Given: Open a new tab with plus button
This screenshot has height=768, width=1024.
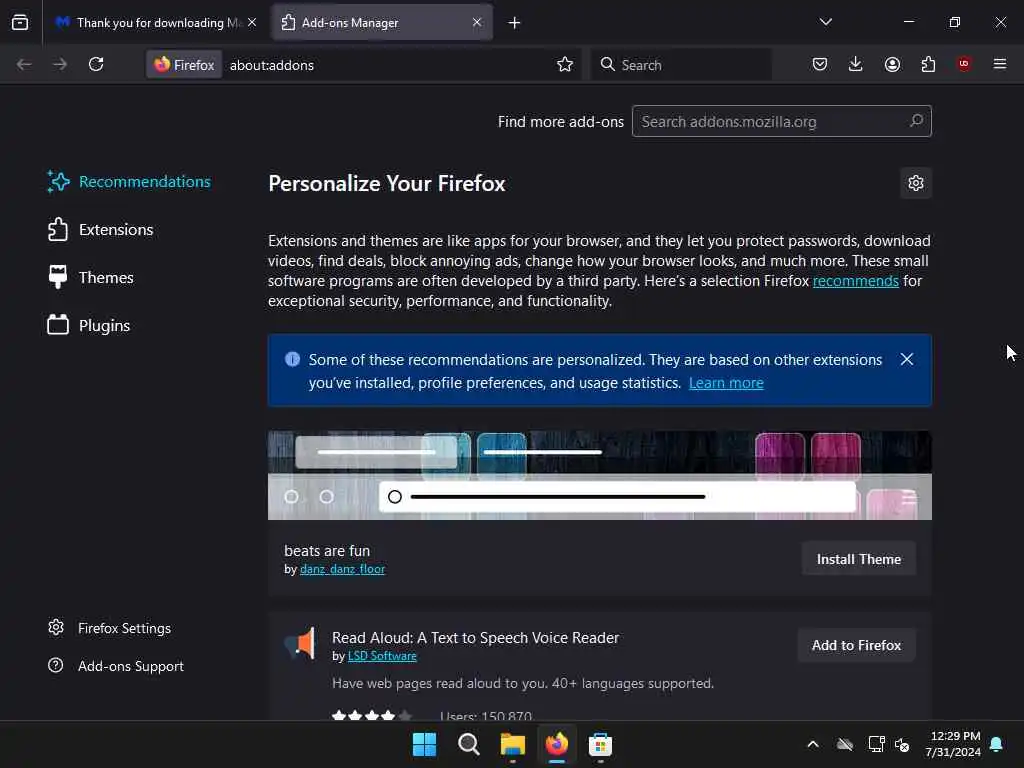Looking at the screenshot, I should 515,23.
